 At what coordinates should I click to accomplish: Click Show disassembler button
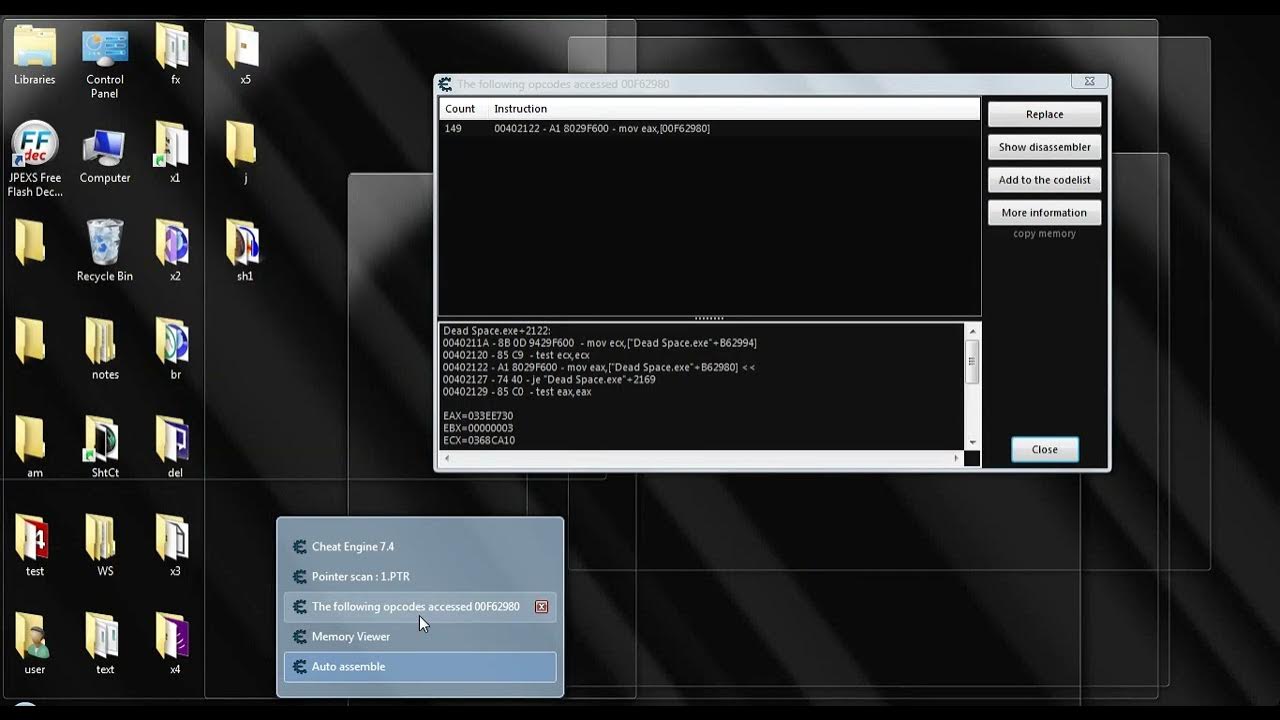tap(1044, 147)
